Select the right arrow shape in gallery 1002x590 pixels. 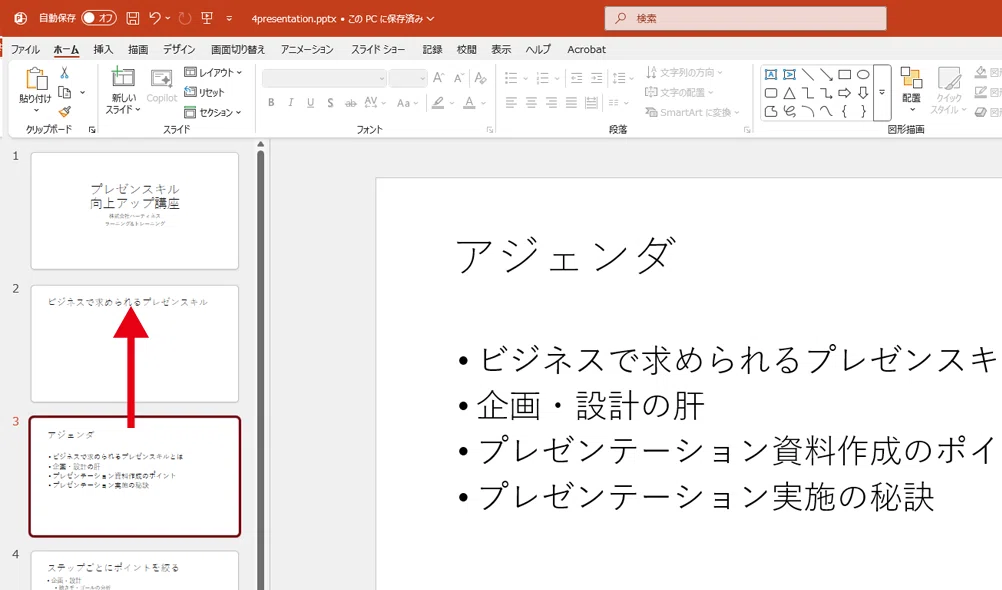click(844, 93)
